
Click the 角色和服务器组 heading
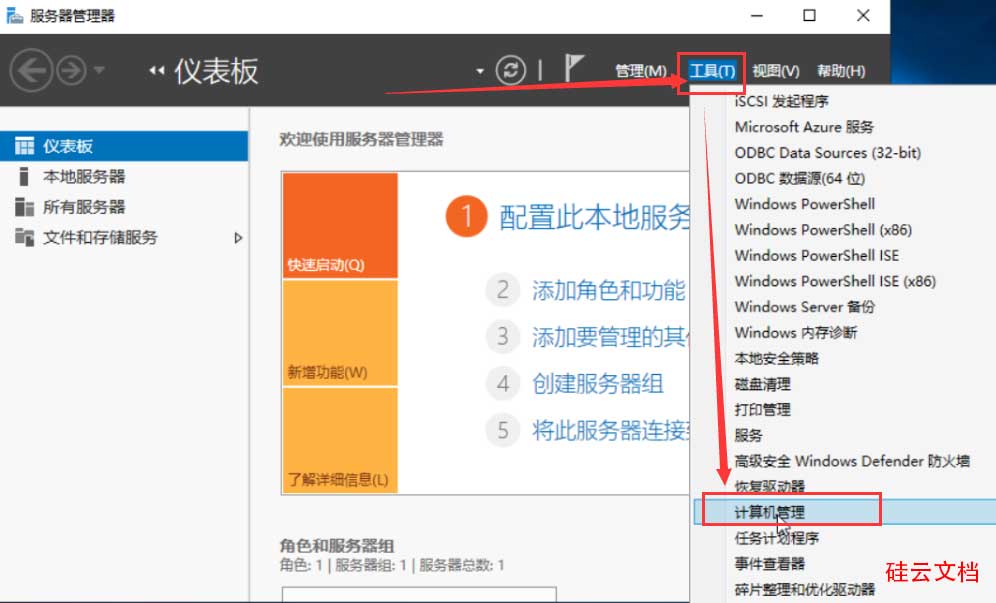coord(337,545)
